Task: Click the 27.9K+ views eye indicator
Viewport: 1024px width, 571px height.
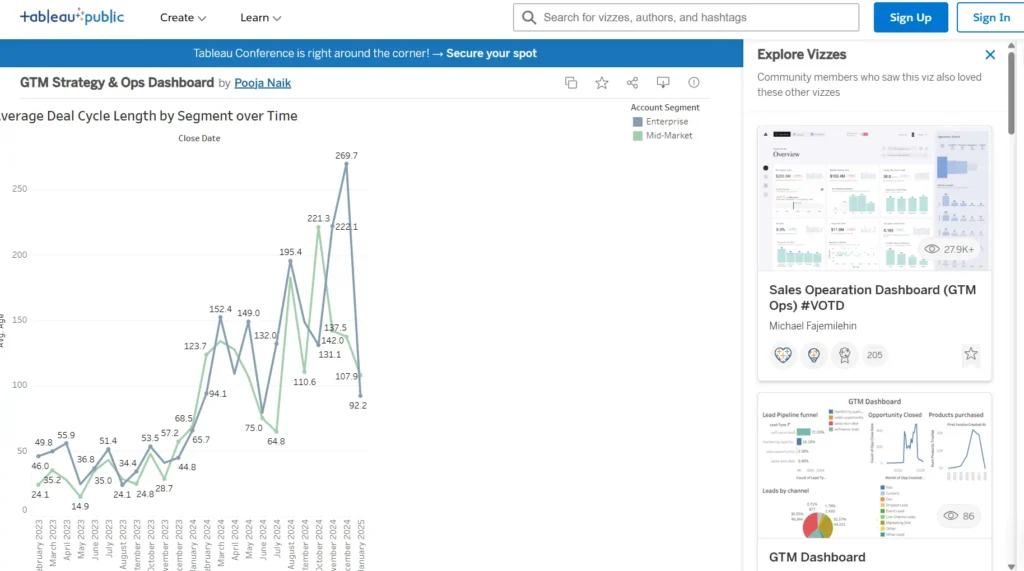Action: coord(950,249)
